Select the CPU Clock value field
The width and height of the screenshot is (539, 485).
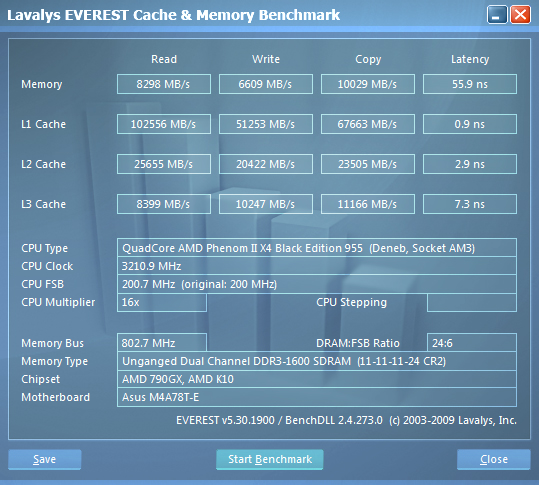click(x=317, y=266)
